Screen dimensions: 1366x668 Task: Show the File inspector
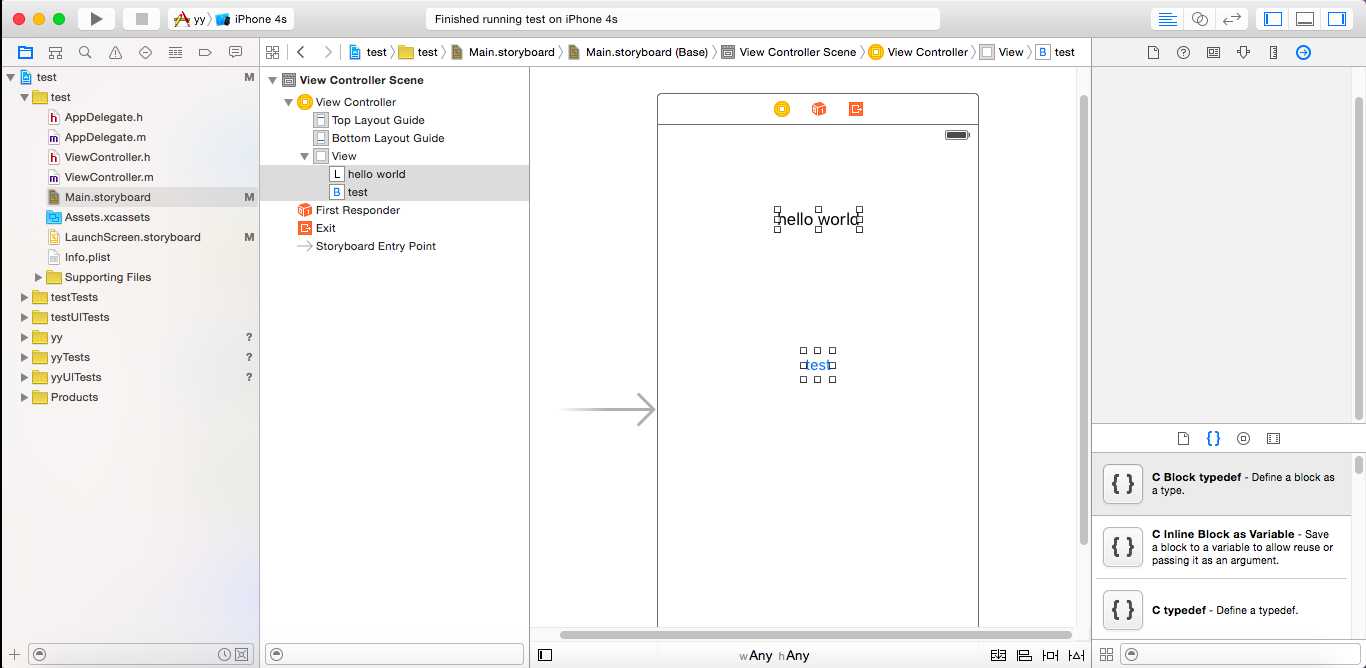1153,52
